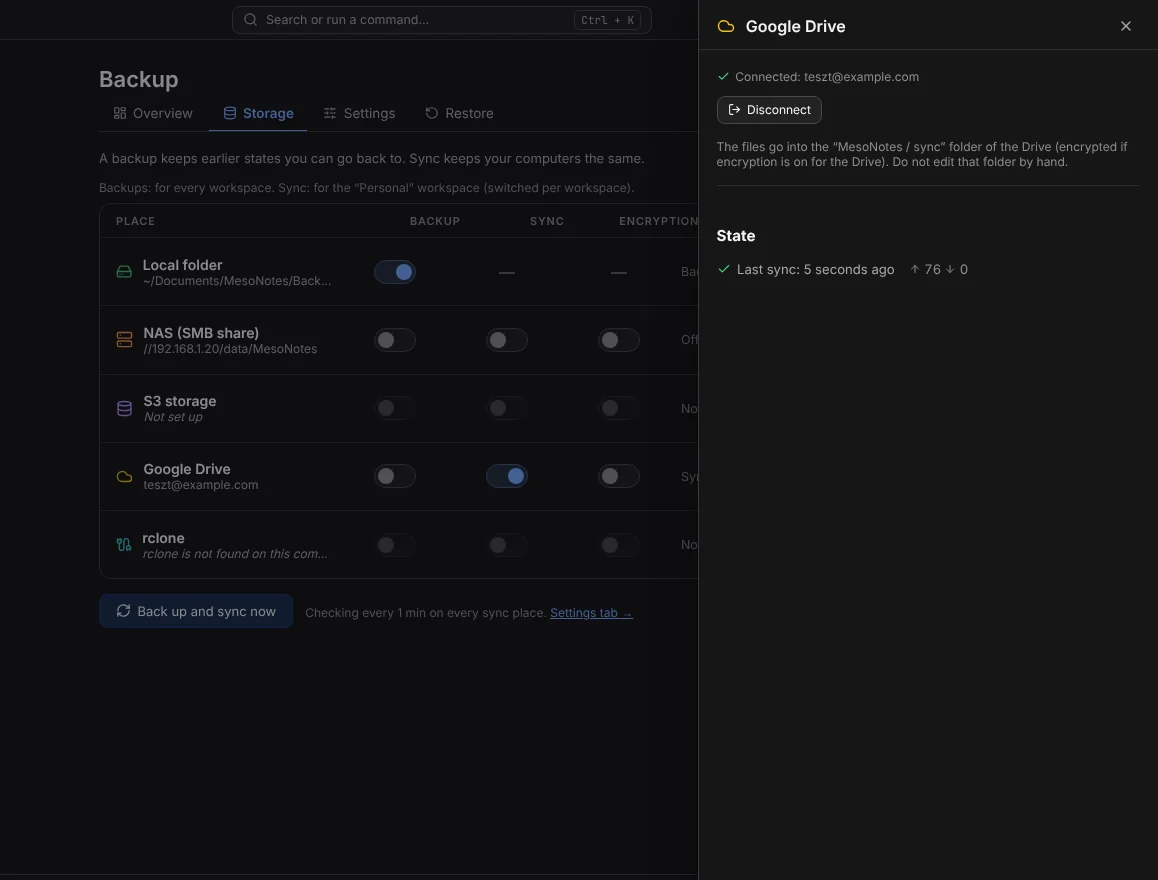This screenshot has width=1158, height=880.
Task: Toggle encryption for S3 storage
Action: [x=619, y=408]
